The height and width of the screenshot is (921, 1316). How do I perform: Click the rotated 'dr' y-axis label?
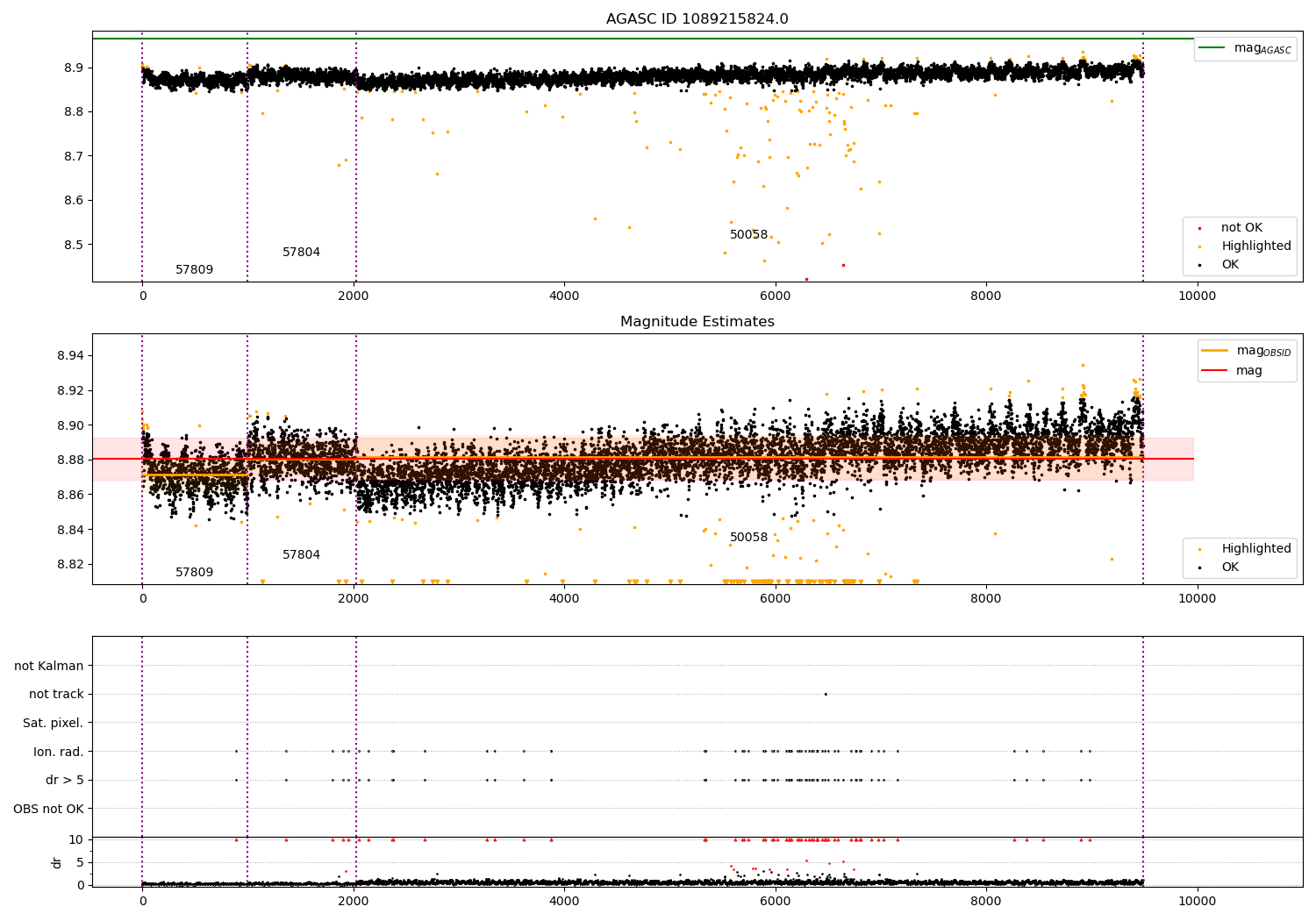point(57,862)
